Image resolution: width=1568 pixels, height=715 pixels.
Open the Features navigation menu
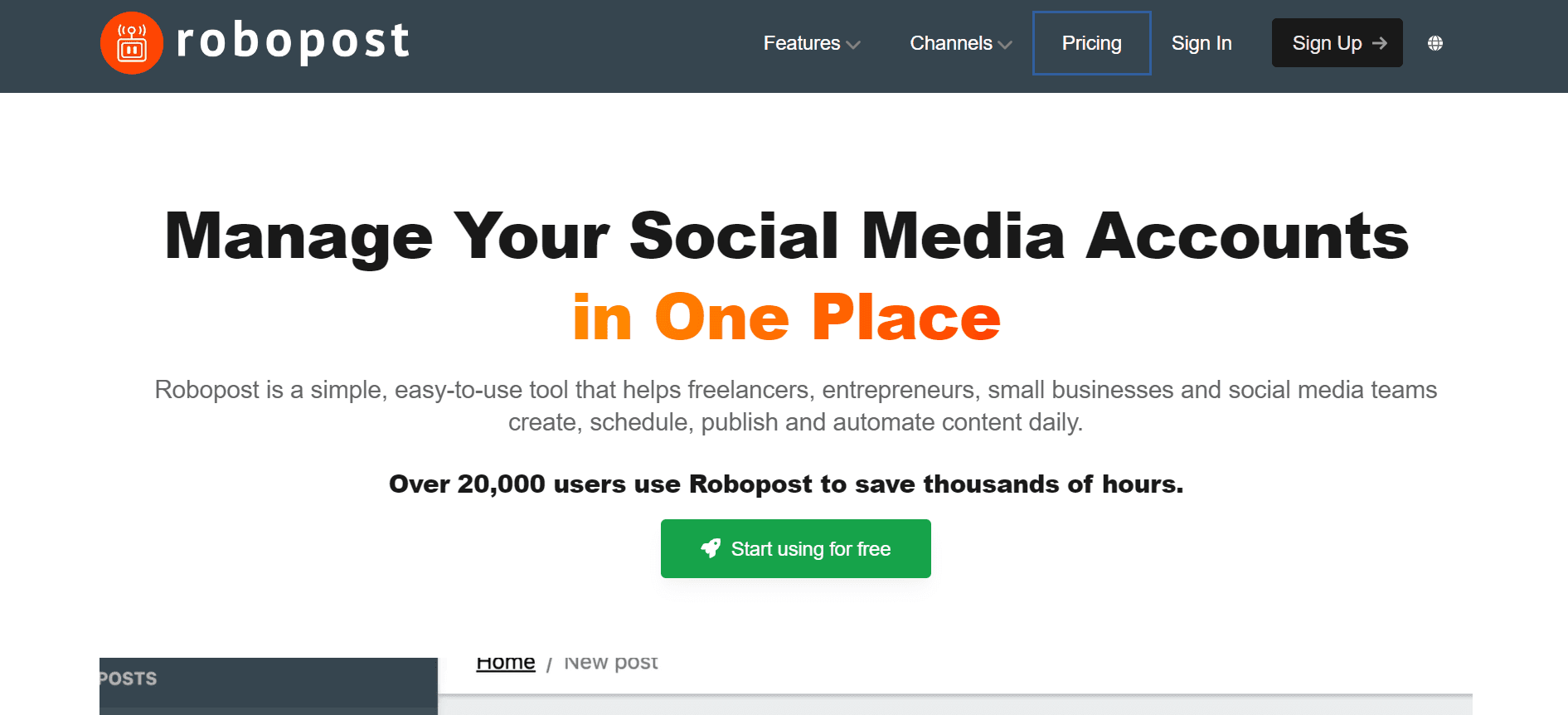click(x=801, y=43)
